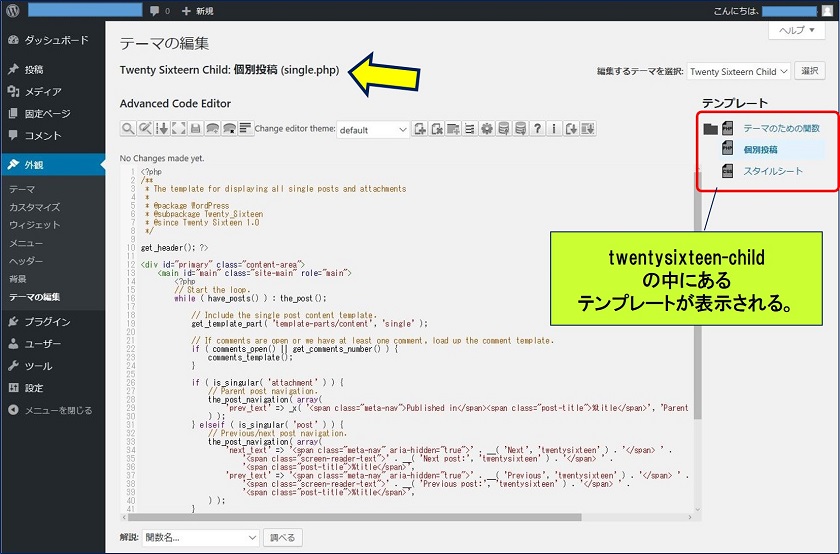Open ユーザー menu in sidebar

52,344
